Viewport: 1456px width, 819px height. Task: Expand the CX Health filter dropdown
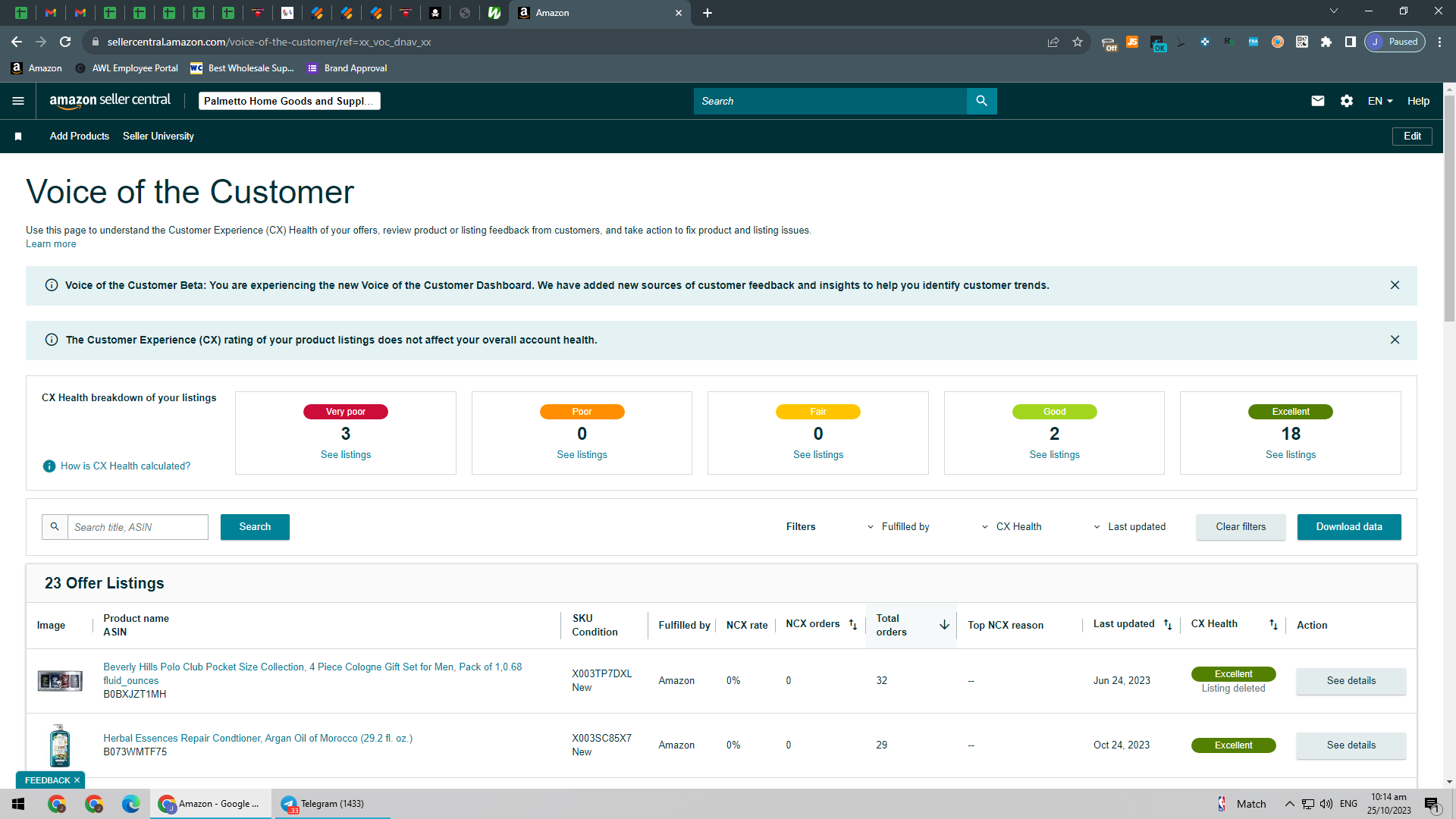tap(1012, 527)
